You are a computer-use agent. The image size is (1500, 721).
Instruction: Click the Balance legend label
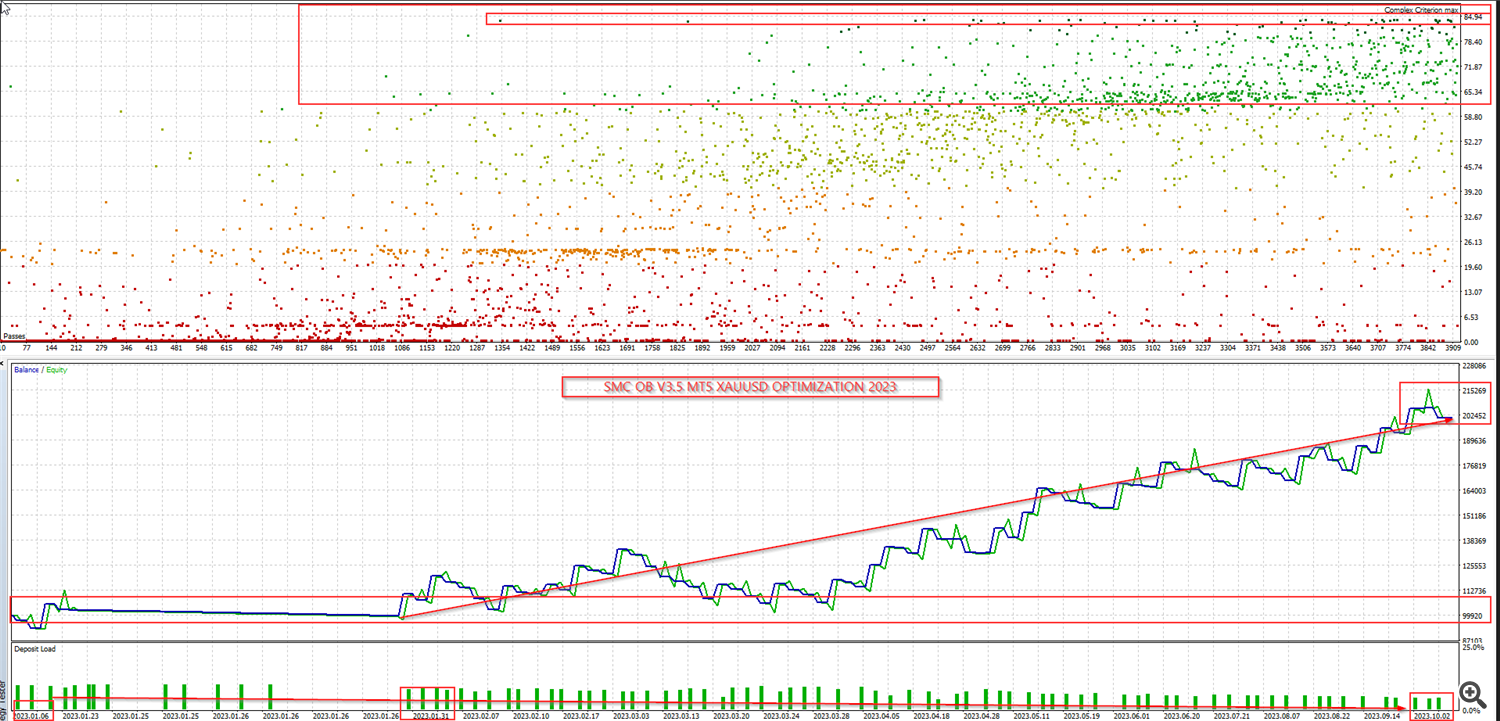tap(26, 370)
